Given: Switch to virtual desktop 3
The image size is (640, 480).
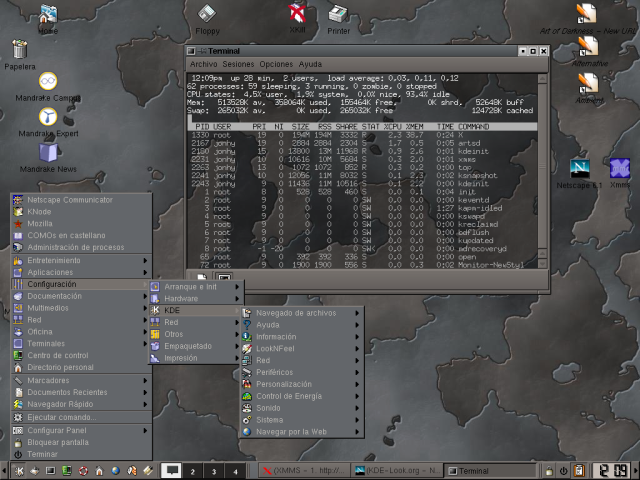Looking at the screenshot, I should 214,471.
